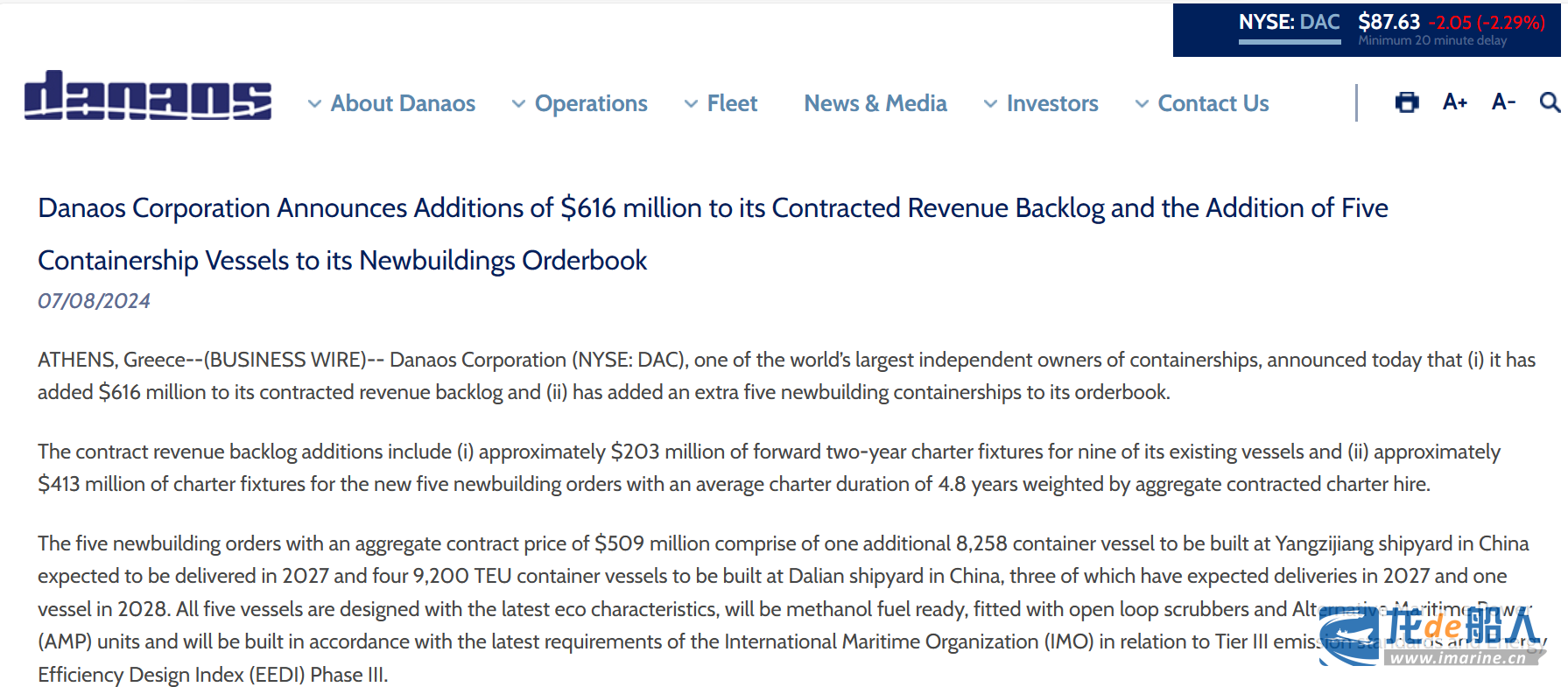The image size is (1568, 687).
Task: Open search with magnifying glass icon
Action: pyautogui.click(x=1549, y=102)
